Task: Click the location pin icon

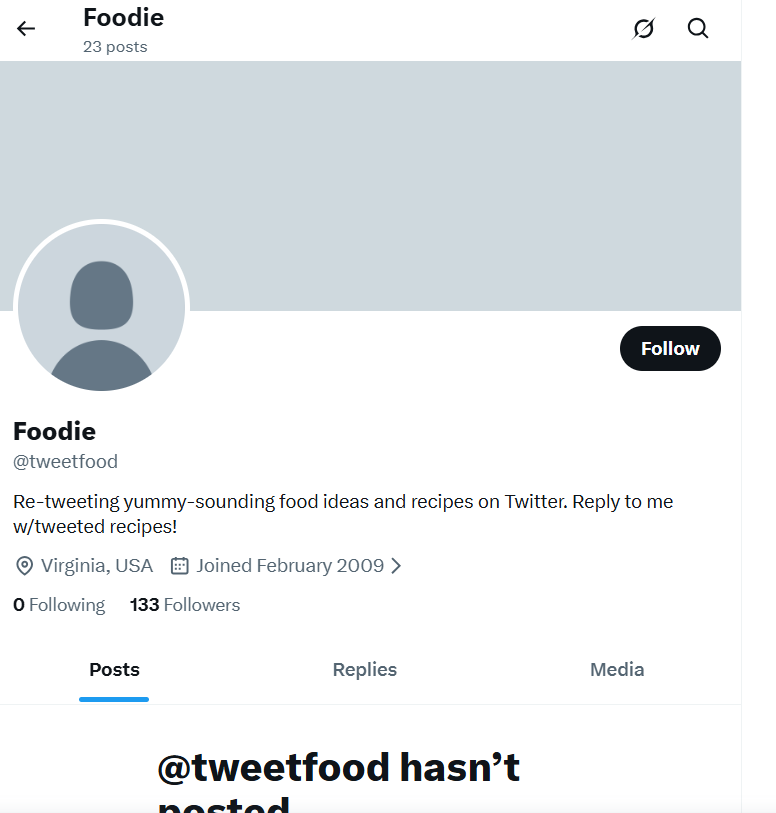Action: [x=24, y=566]
